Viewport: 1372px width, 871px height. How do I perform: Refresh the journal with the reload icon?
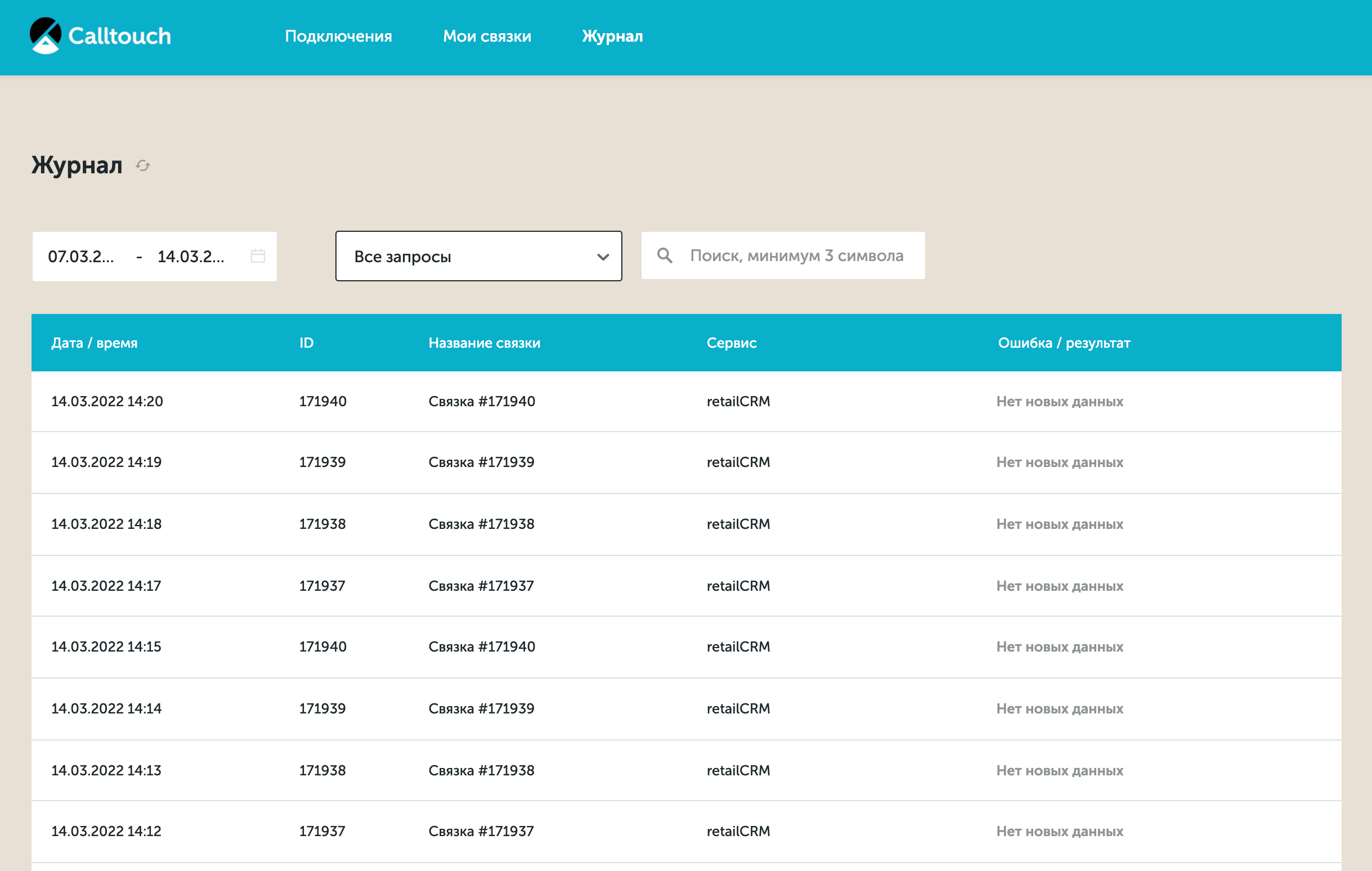(143, 166)
